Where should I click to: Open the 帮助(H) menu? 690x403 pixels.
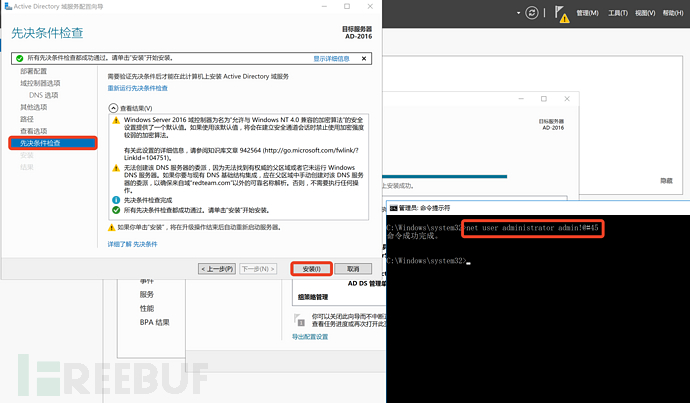[673, 13]
